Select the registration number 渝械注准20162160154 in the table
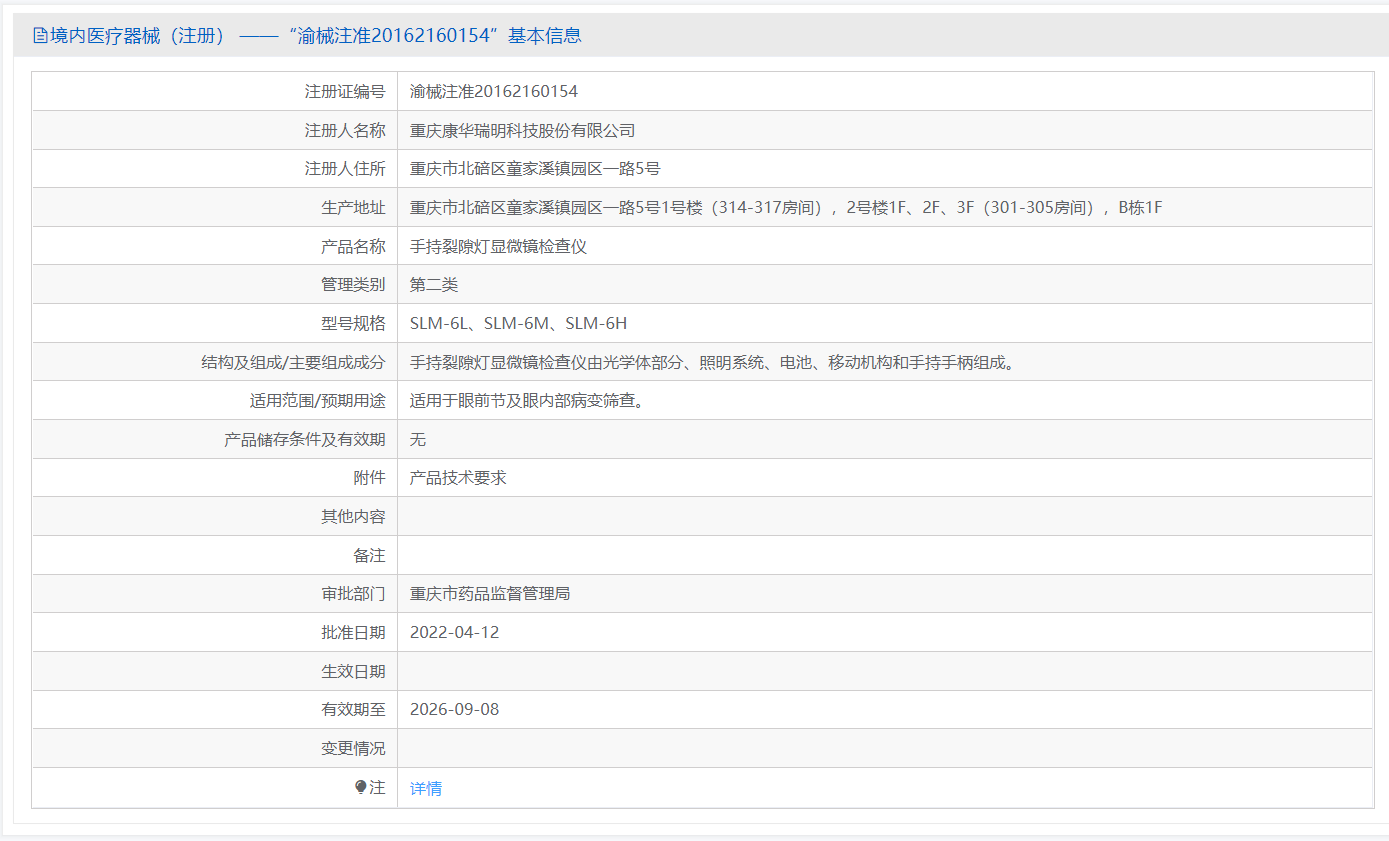Screen dimensions: 1389x841 coord(494,91)
